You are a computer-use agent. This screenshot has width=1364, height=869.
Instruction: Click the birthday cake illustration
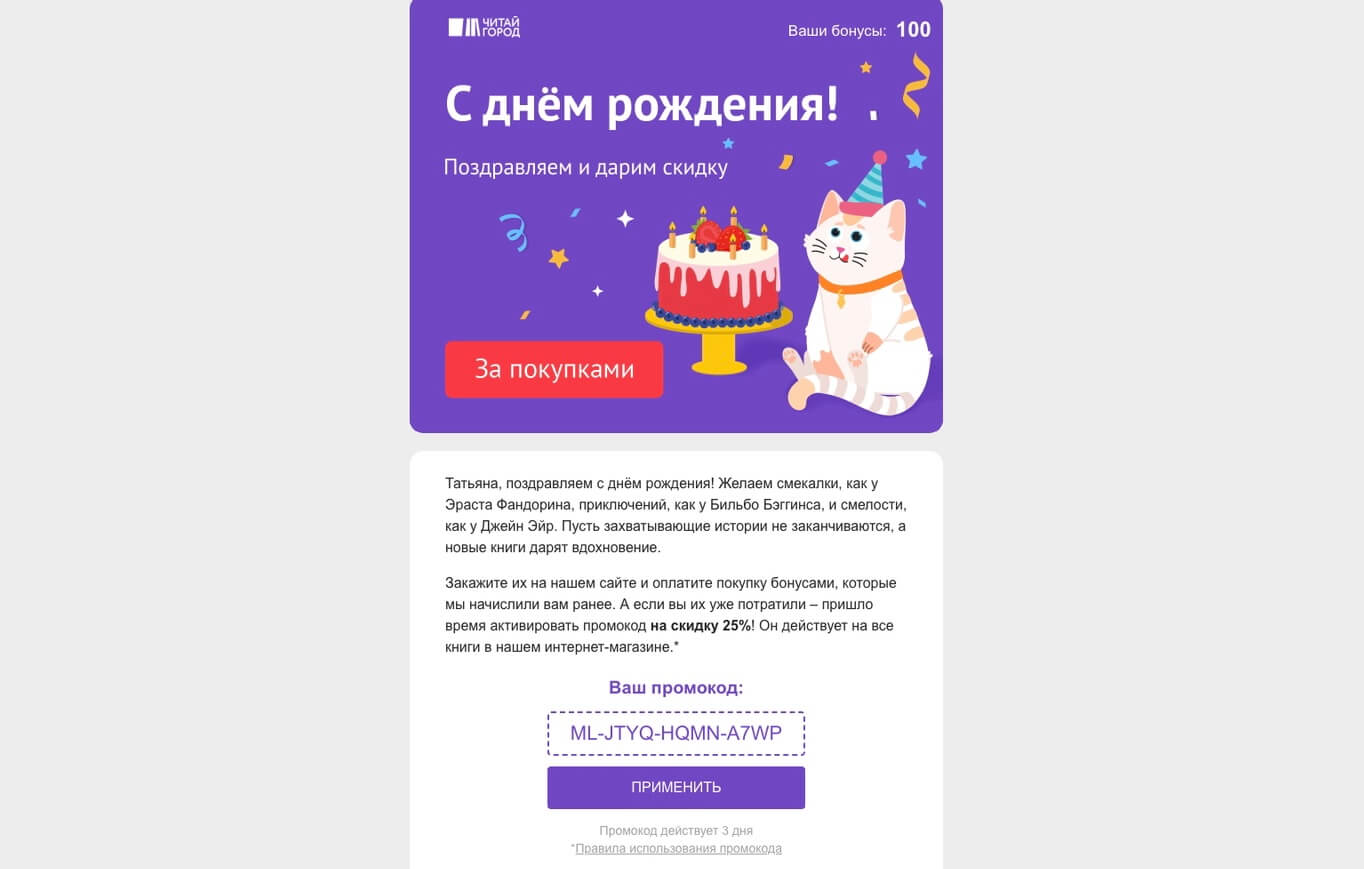[718, 290]
